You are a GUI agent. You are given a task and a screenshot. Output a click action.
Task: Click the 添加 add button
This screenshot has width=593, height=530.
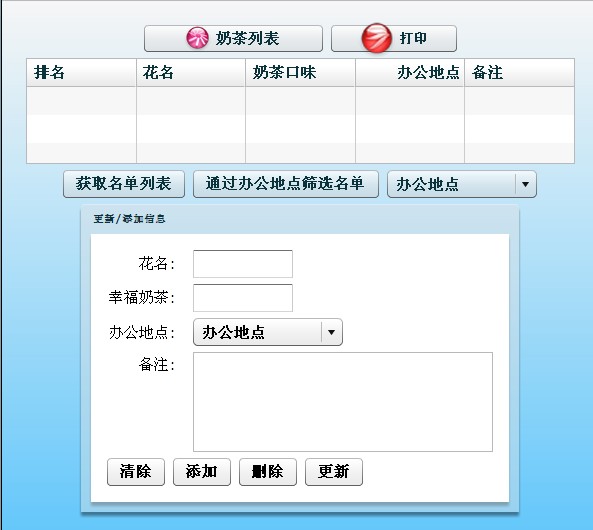202,472
